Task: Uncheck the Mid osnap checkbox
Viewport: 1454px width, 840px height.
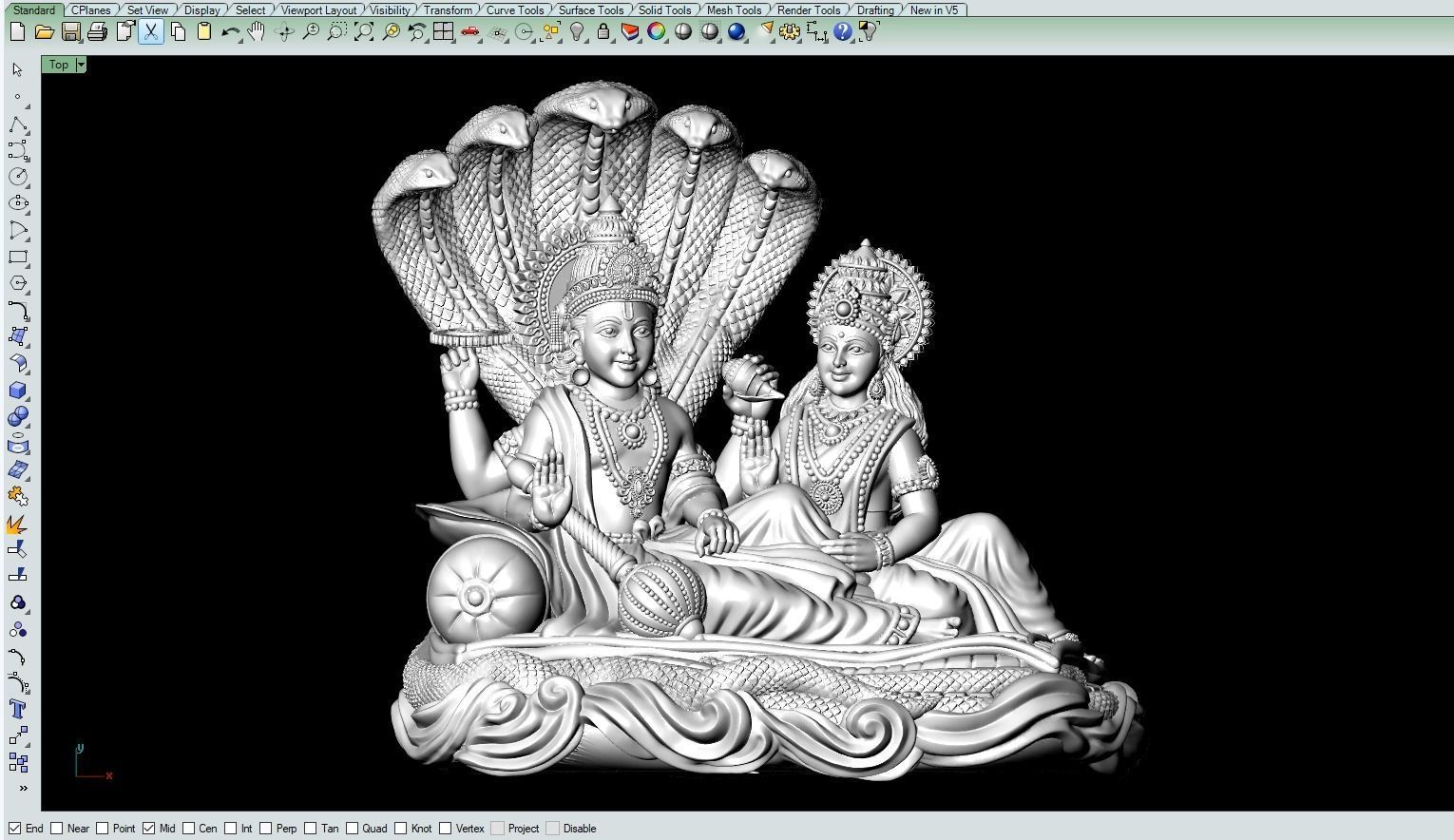Action: (148, 828)
